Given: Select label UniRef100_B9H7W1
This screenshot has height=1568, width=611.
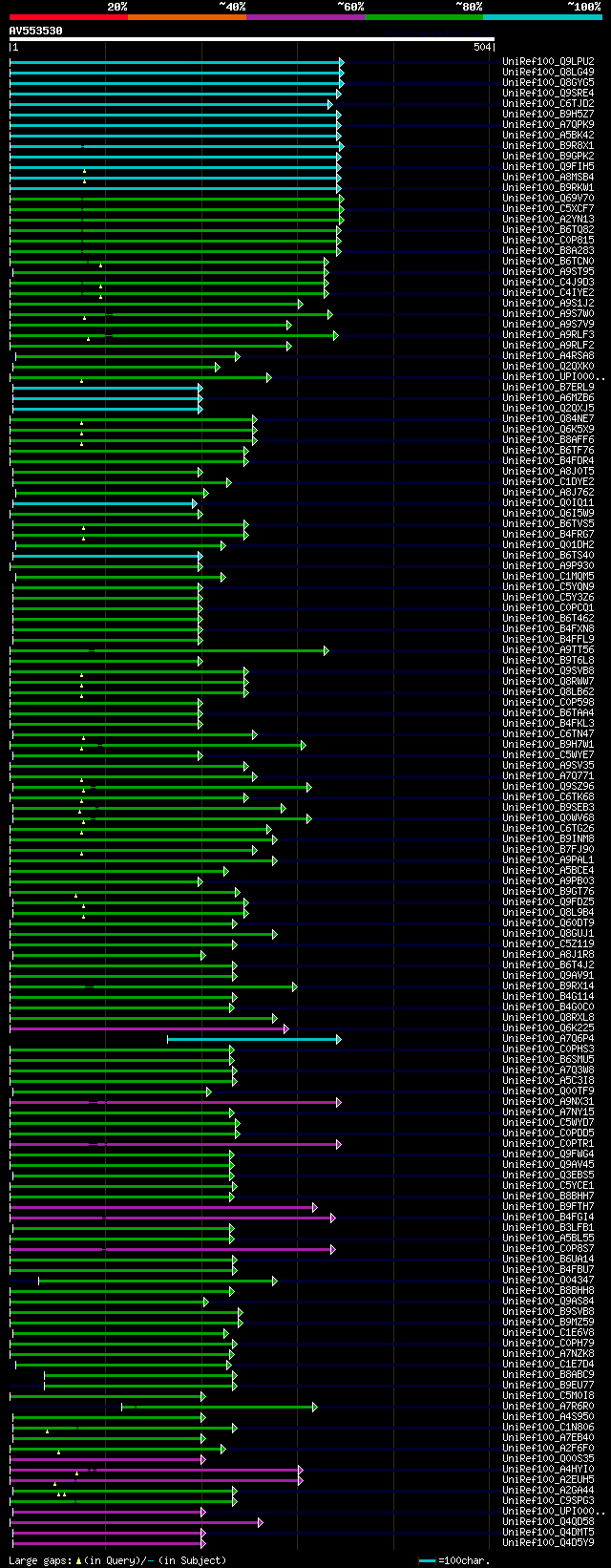Looking at the screenshot, I should click(x=548, y=744).
